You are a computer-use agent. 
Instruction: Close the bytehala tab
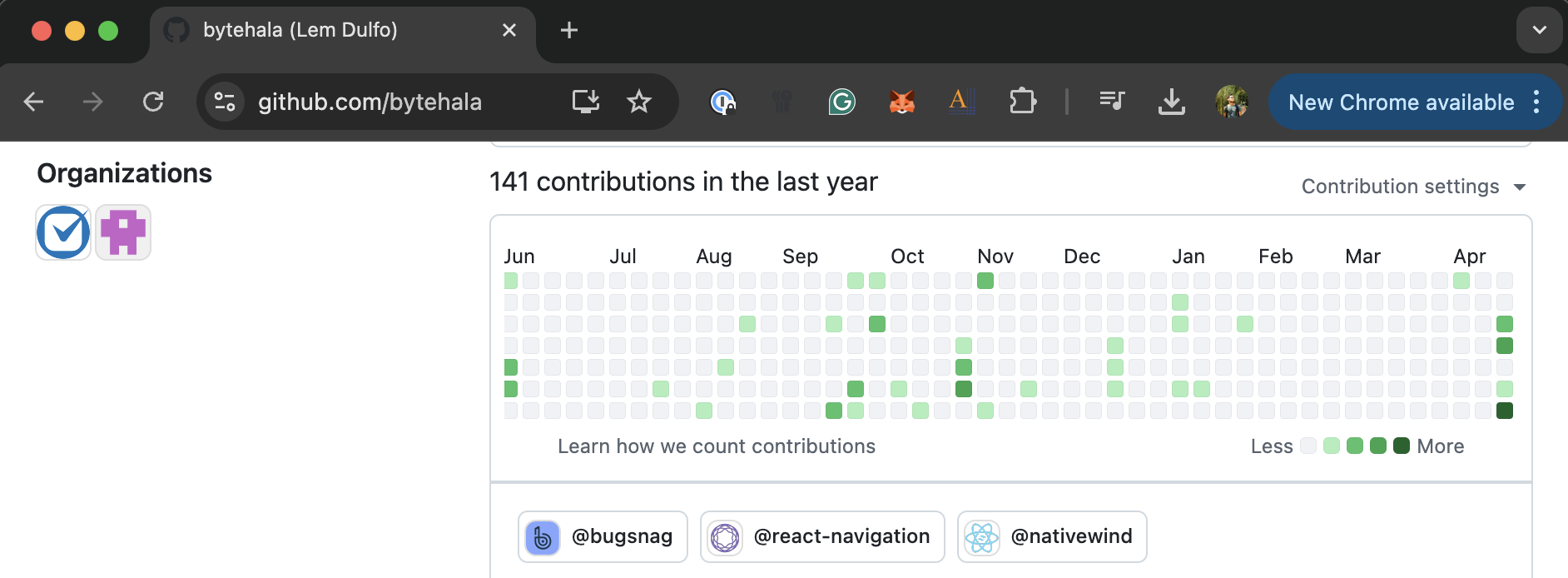[509, 30]
